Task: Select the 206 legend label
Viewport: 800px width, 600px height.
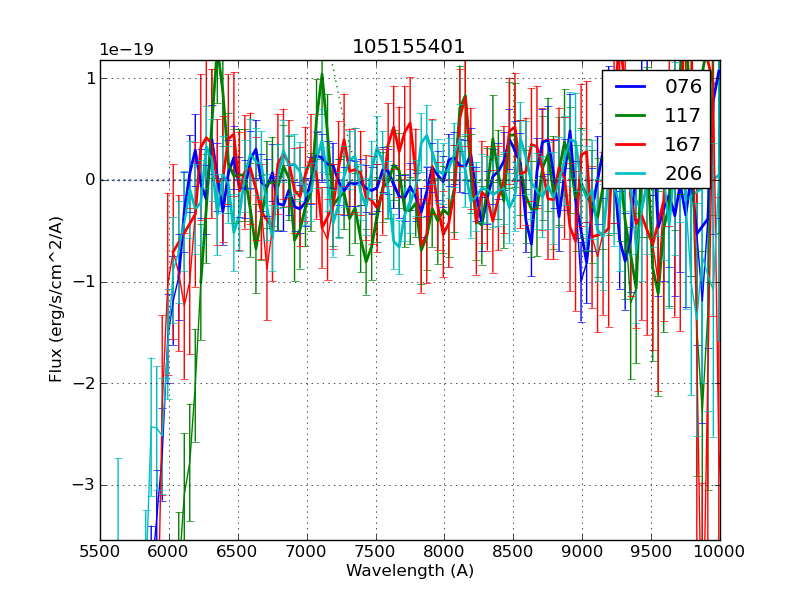Action: [683, 173]
